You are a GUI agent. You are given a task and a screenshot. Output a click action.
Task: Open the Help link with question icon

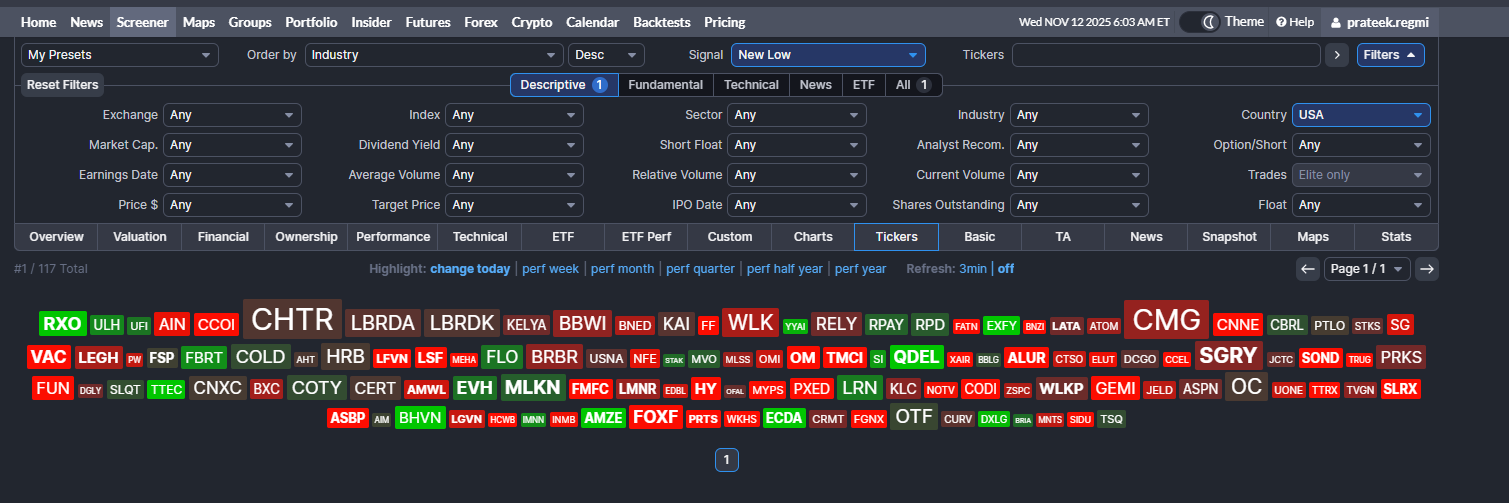point(1295,22)
